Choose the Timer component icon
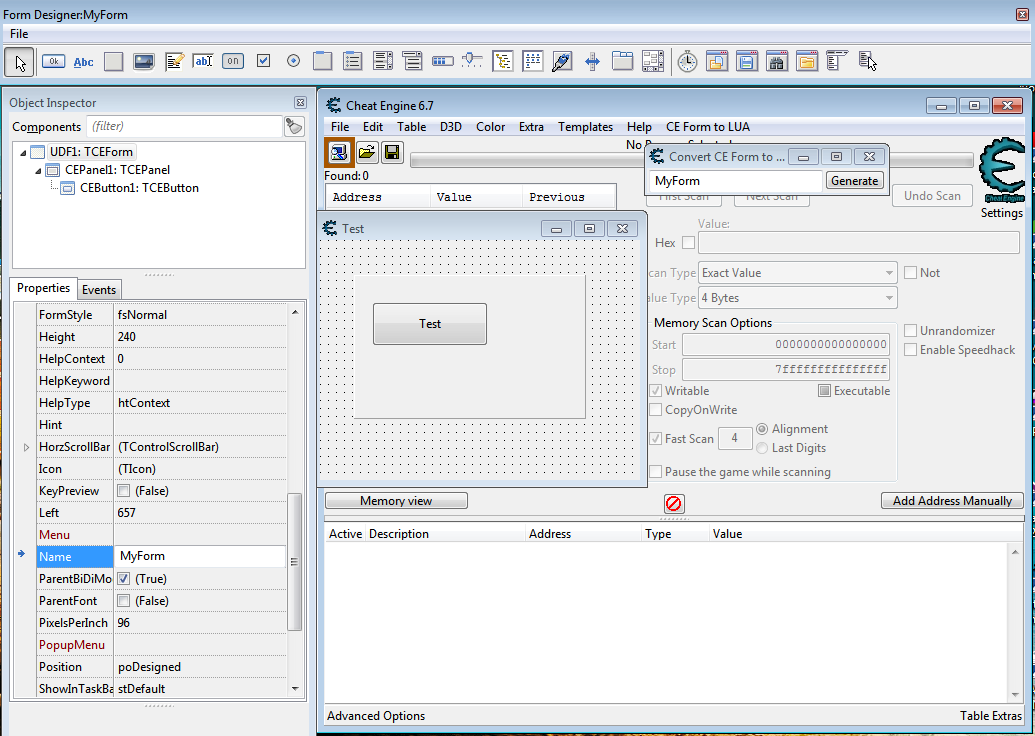The width and height of the screenshot is (1035, 736). pyautogui.click(x=687, y=62)
